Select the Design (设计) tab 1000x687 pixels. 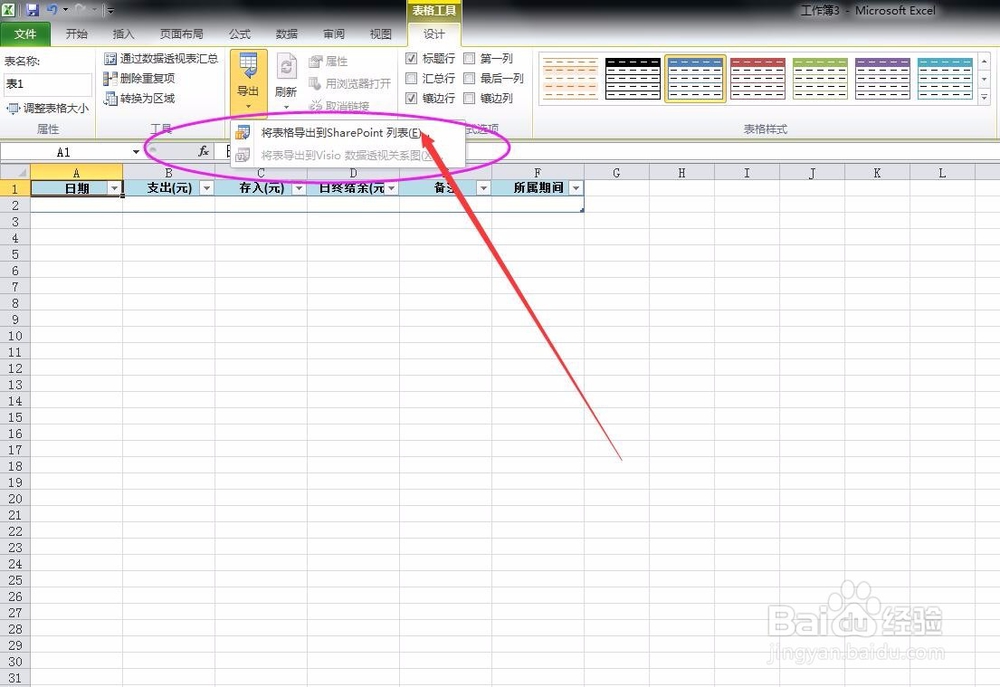coord(434,34)
